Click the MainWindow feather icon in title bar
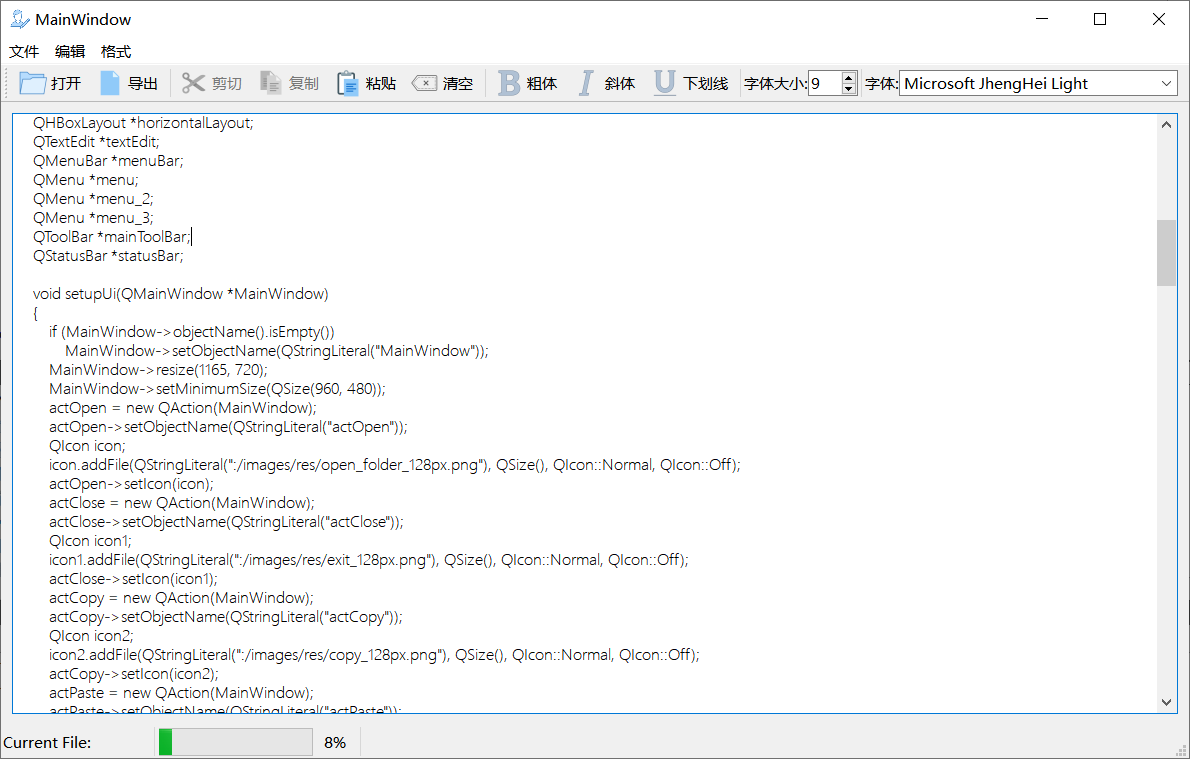The width and height of the screenshot is (1190, 759). (19, 19)
